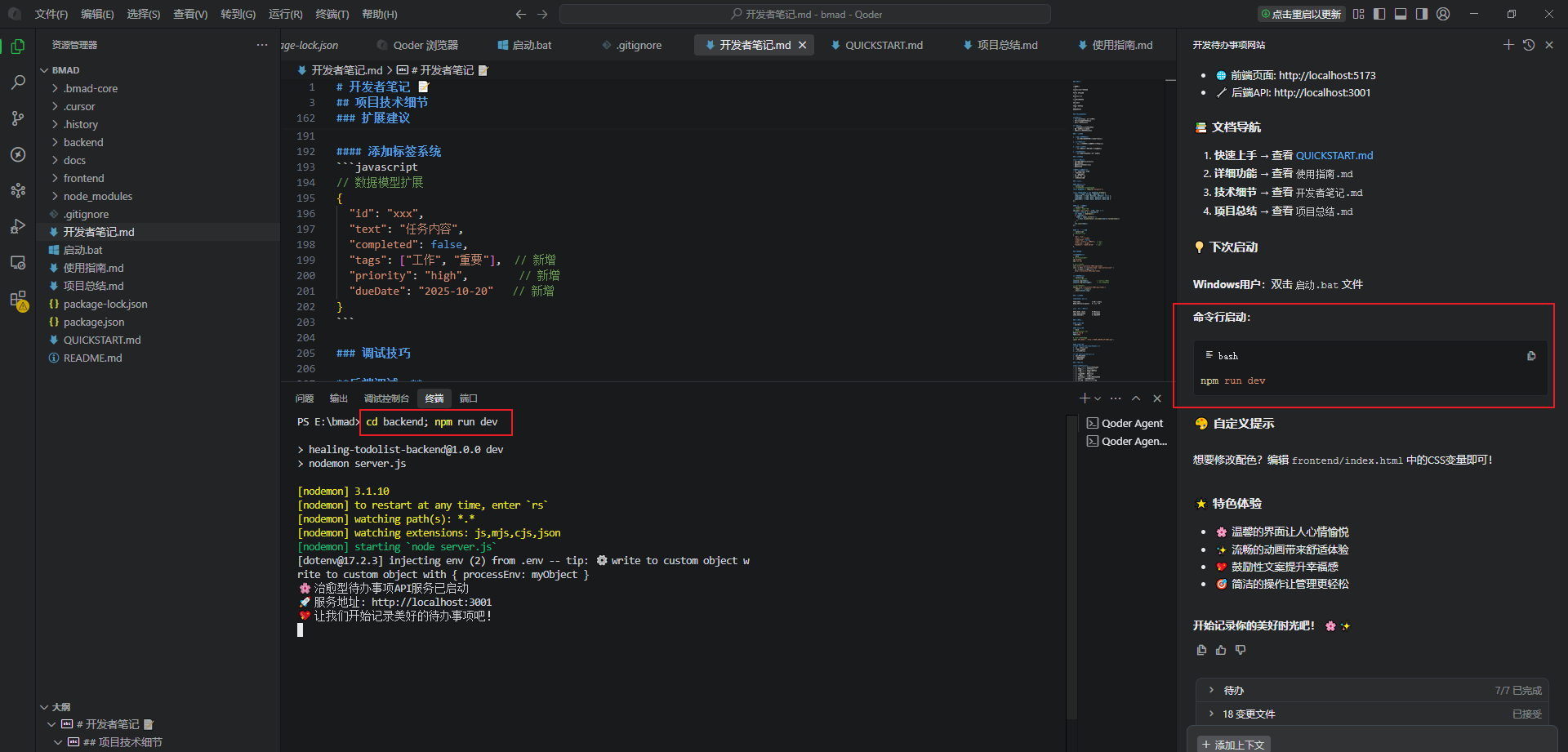
Task: Switch to the 调试控制台 panel tab
Action: pyautogui.click(x=386, y=398)
